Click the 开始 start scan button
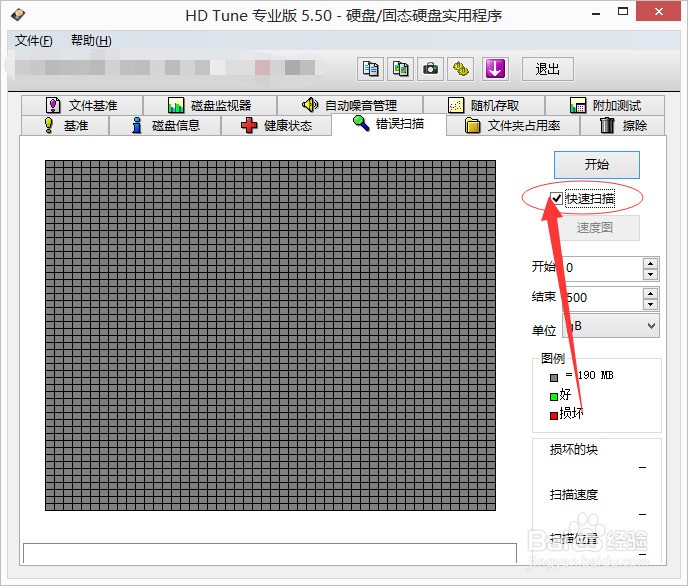 [597, 165]
